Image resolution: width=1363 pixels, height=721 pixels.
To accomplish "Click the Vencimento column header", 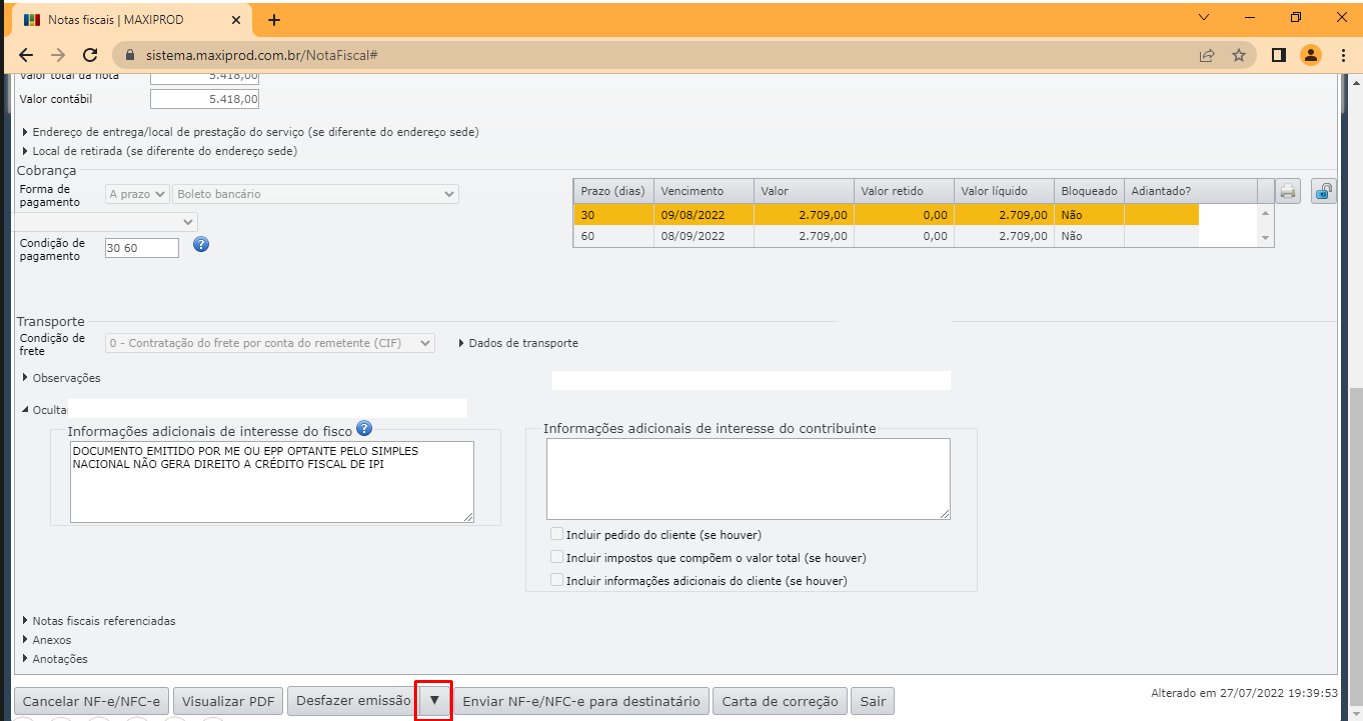I will coord(703,191).
